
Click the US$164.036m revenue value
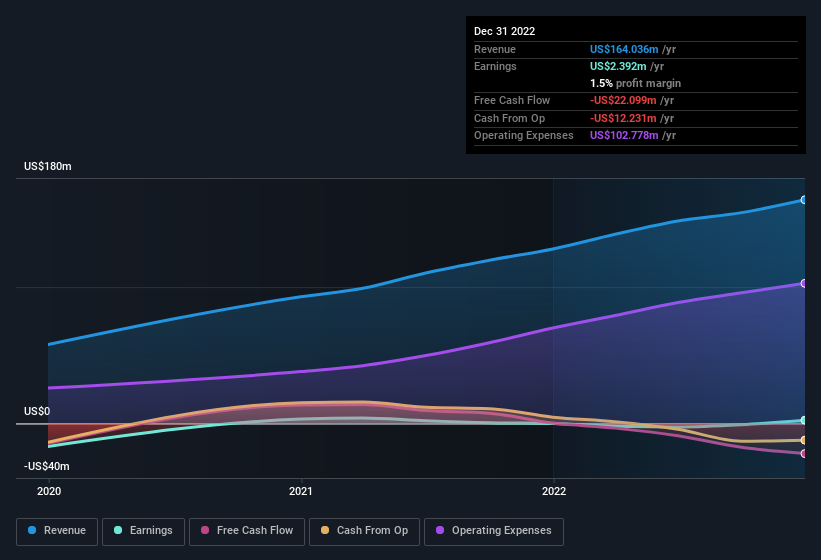coord(624,49)
